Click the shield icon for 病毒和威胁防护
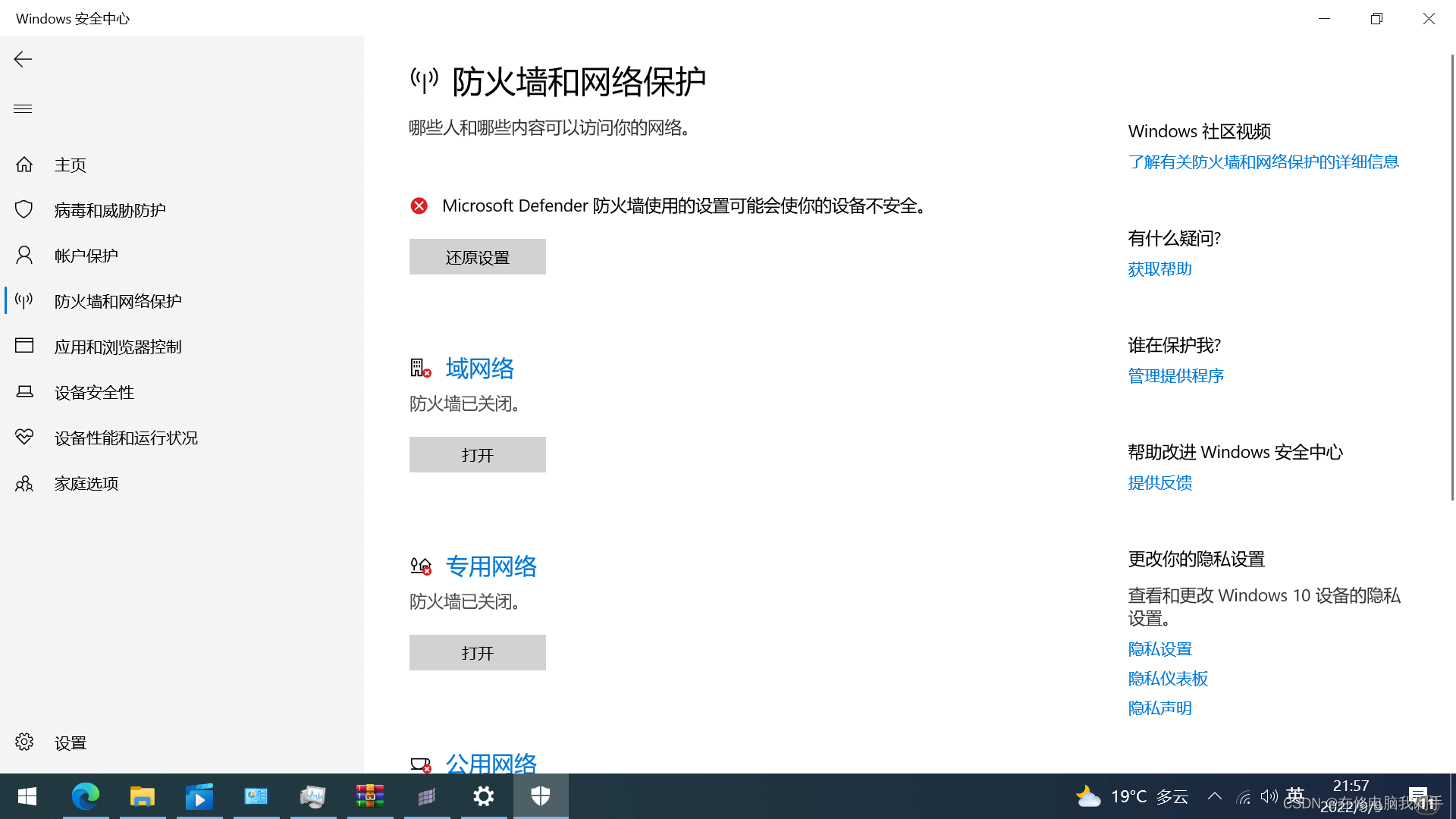 coord(24,209)
